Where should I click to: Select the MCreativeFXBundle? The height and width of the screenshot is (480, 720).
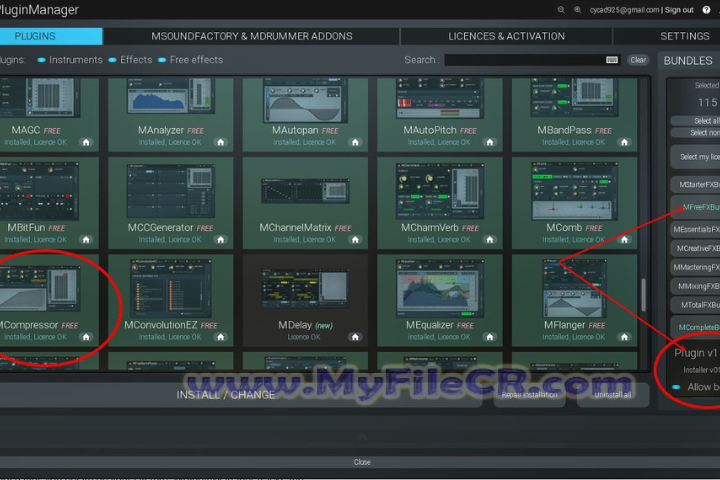(x=695, y=248)
